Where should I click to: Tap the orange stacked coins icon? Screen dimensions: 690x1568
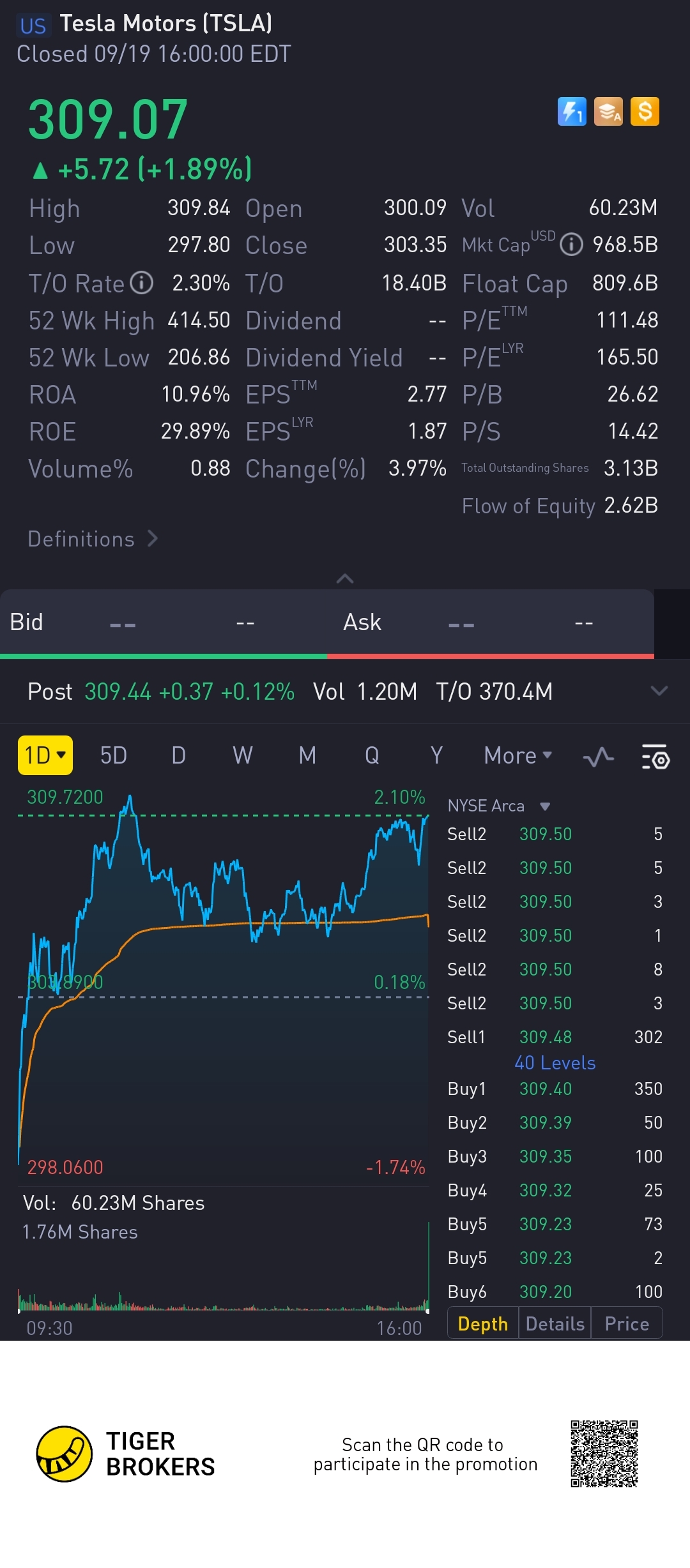pyautogui.click(x=608, y=112)
